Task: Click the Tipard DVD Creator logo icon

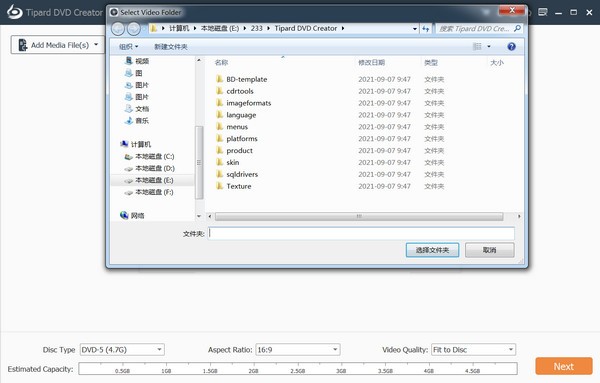Action: point(15,12)
